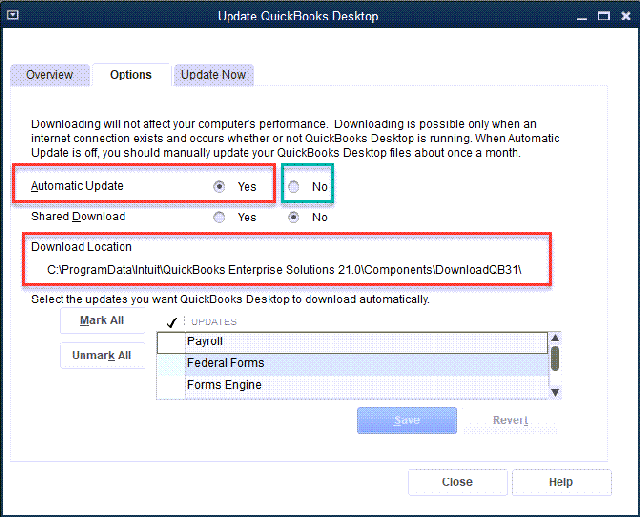Click the updates list scroll up arrow

pos(555,338)
